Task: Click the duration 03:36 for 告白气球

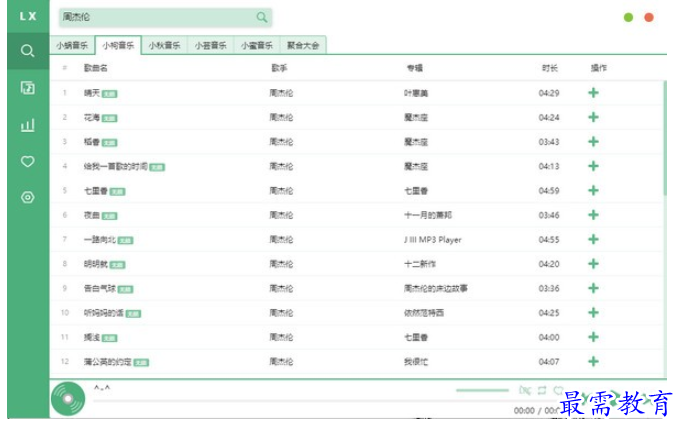Action: (549, 288)
